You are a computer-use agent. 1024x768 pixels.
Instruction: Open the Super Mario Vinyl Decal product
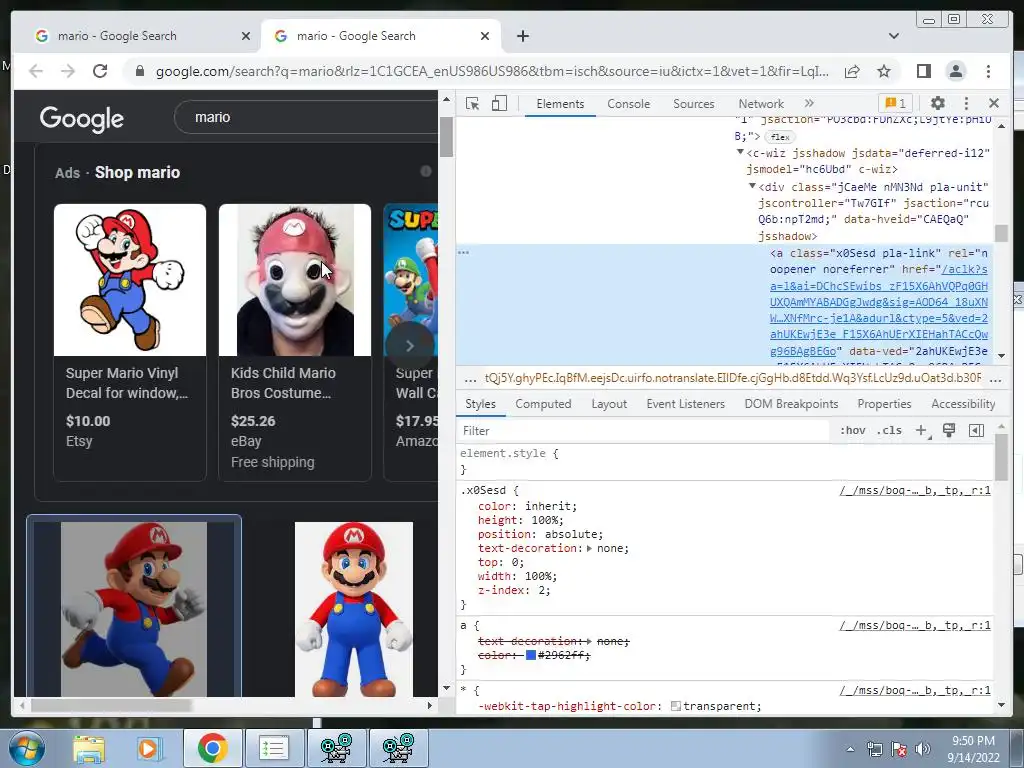(x=130, y=342)
